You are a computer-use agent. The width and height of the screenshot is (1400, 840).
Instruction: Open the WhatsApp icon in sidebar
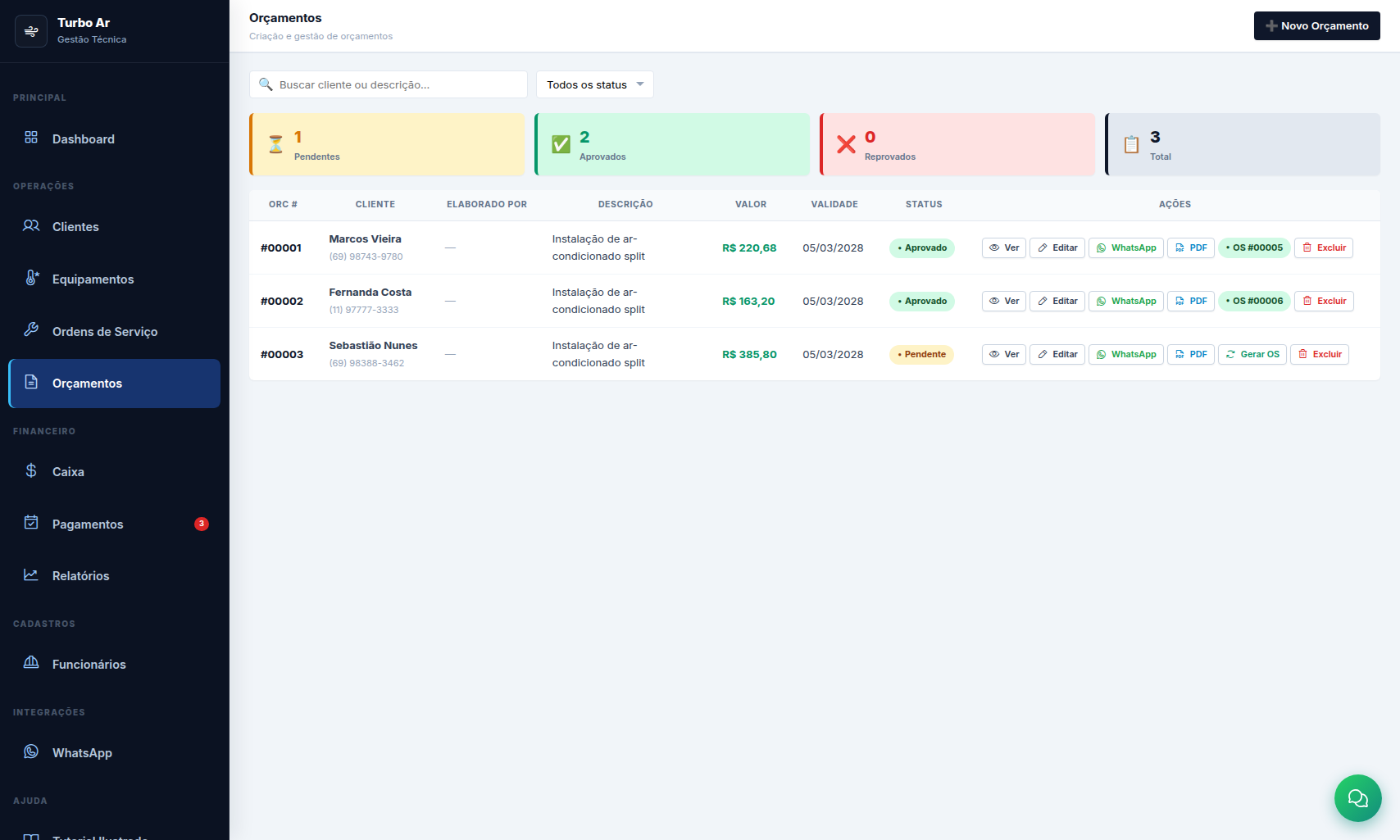pos(31,751)
